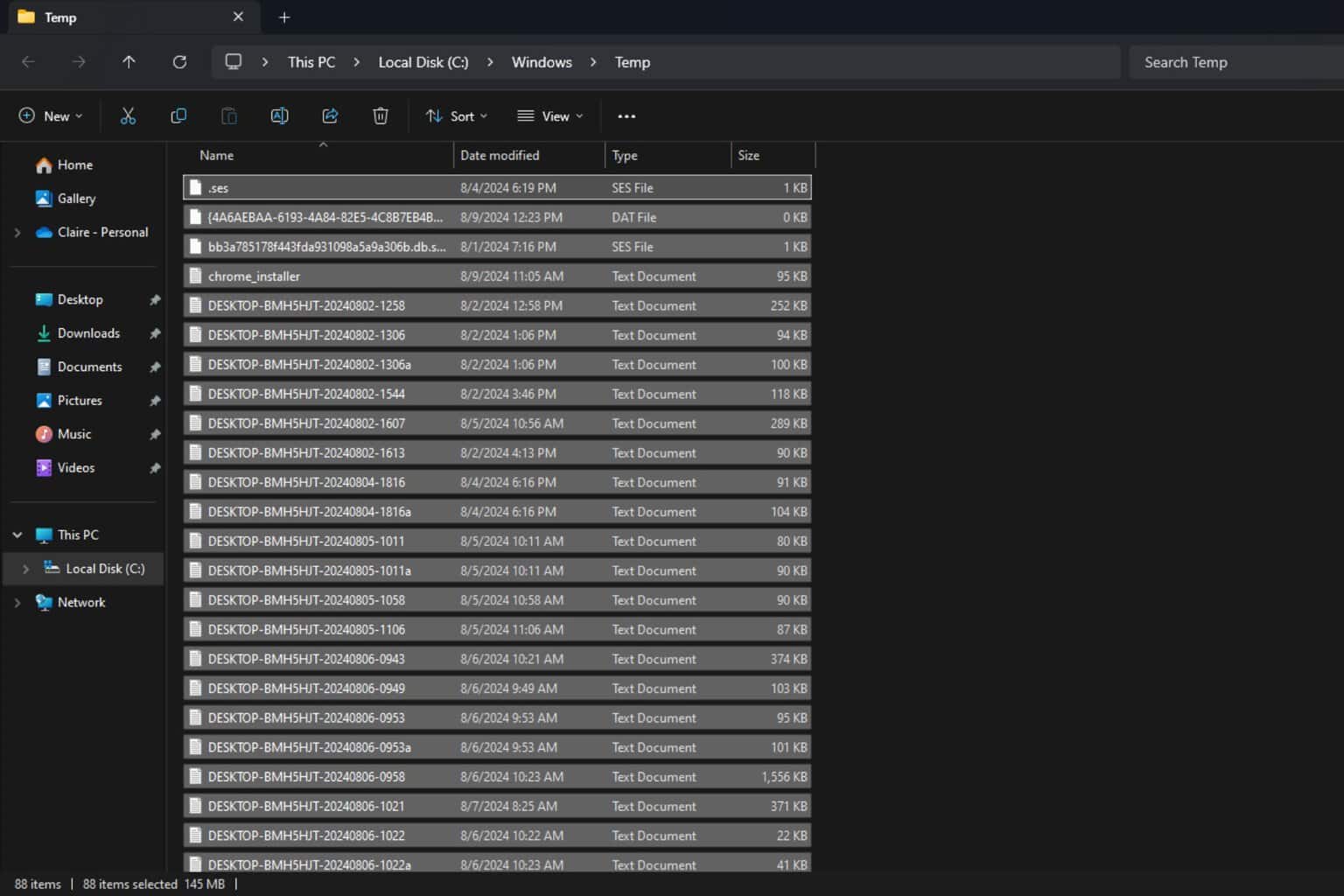Click the Temp tab title
1344x896 pixels.
tap(60, 17)
